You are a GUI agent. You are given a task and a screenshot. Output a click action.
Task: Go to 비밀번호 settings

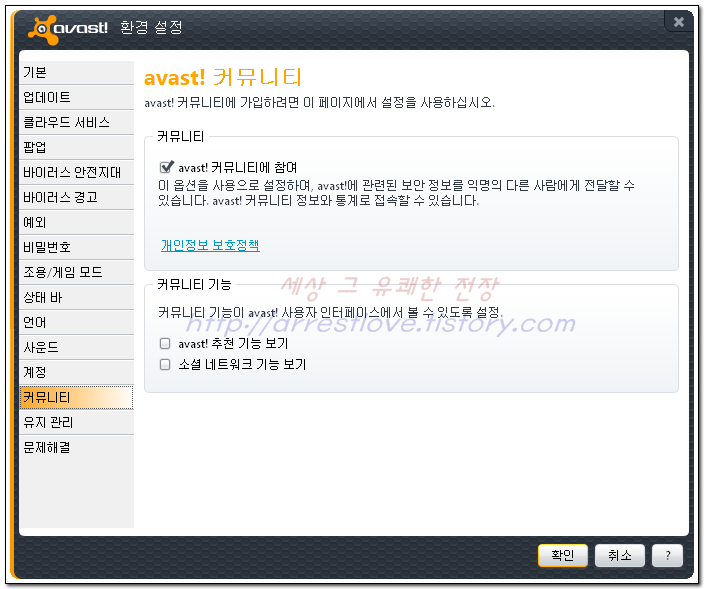click(x=76, y=247)
